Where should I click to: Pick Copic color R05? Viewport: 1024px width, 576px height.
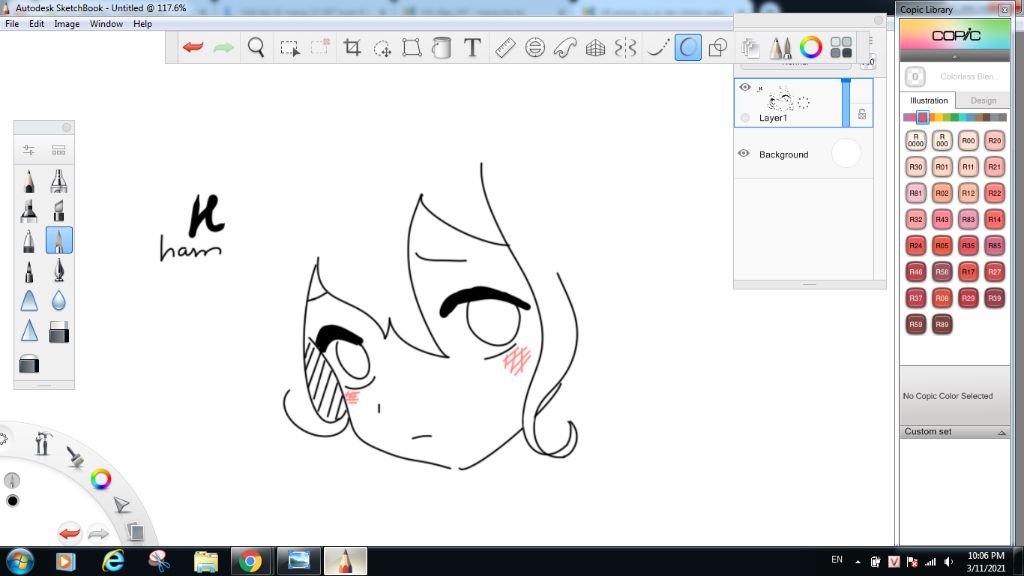[942, 246]
